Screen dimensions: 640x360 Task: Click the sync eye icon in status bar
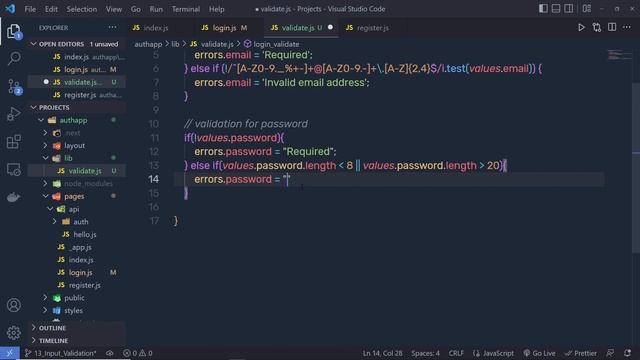pyautogui.click(x=110, y=353)
